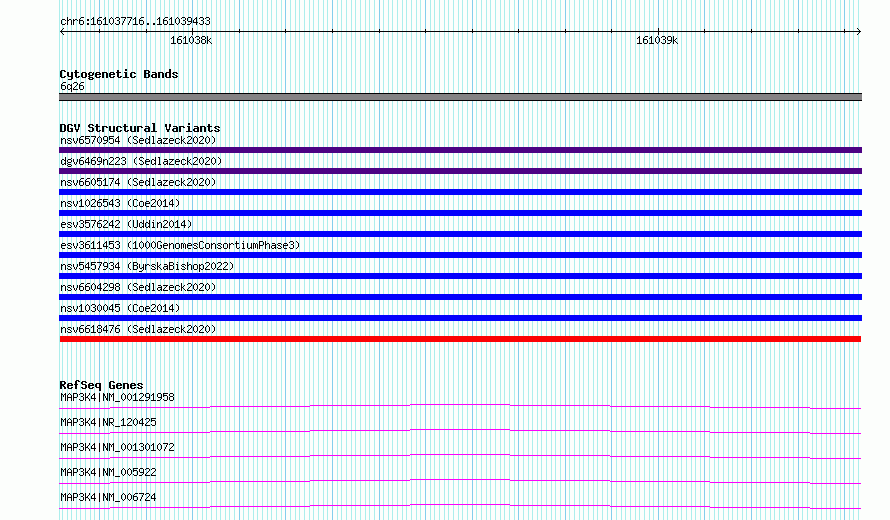The height and width of the screenshot is (520, 890).
Task: Click the right arrow end of the ruler
Action: (858, 32)
